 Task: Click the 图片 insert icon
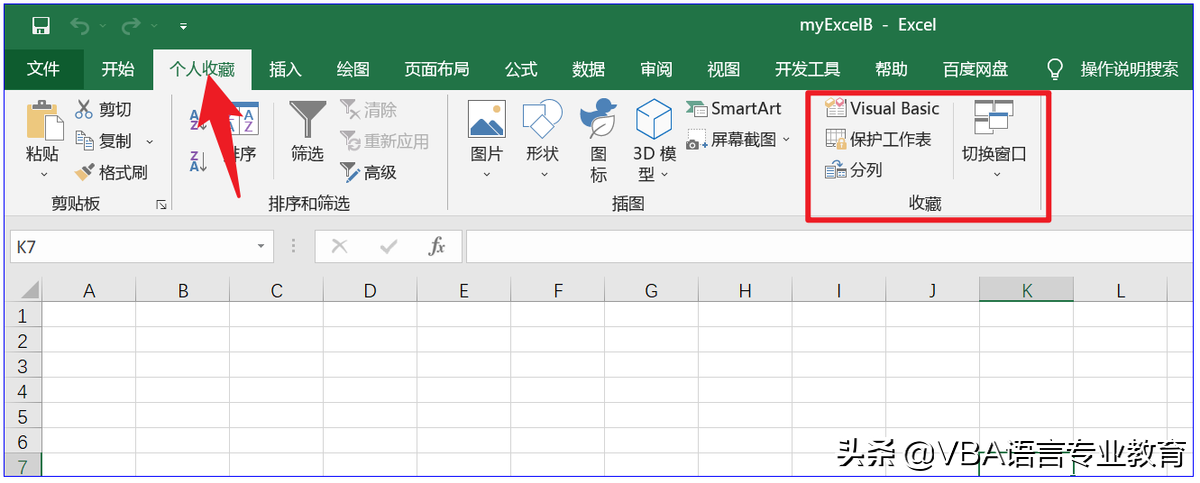(x=486, y=119)
